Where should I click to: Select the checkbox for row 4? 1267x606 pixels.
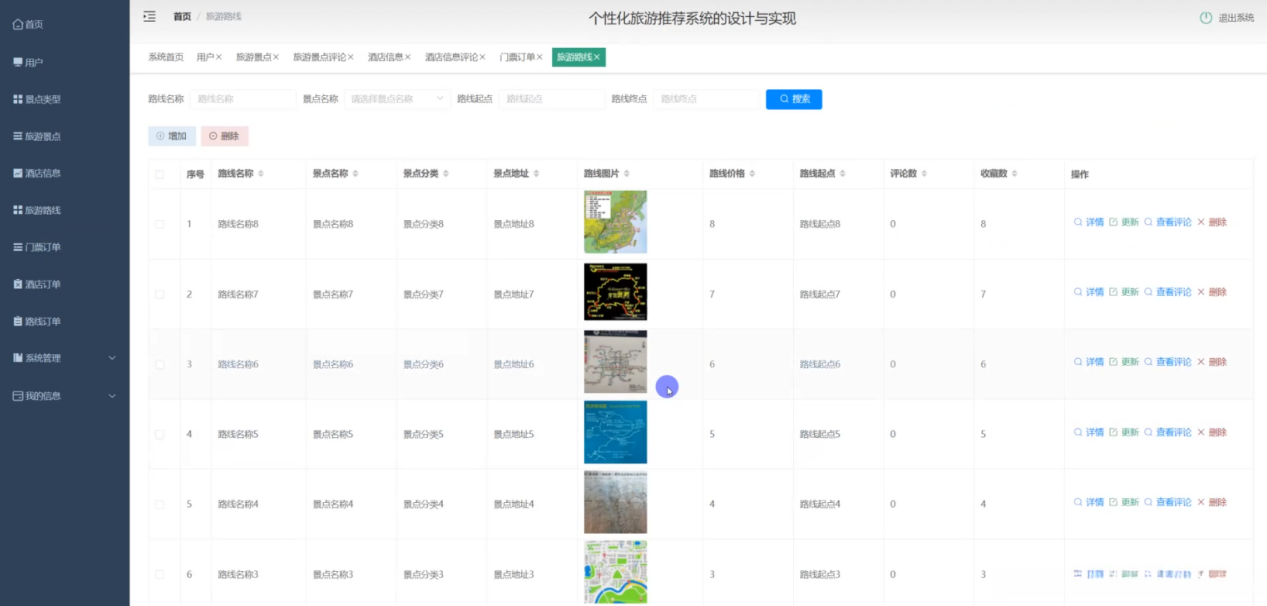pos(160,434)
